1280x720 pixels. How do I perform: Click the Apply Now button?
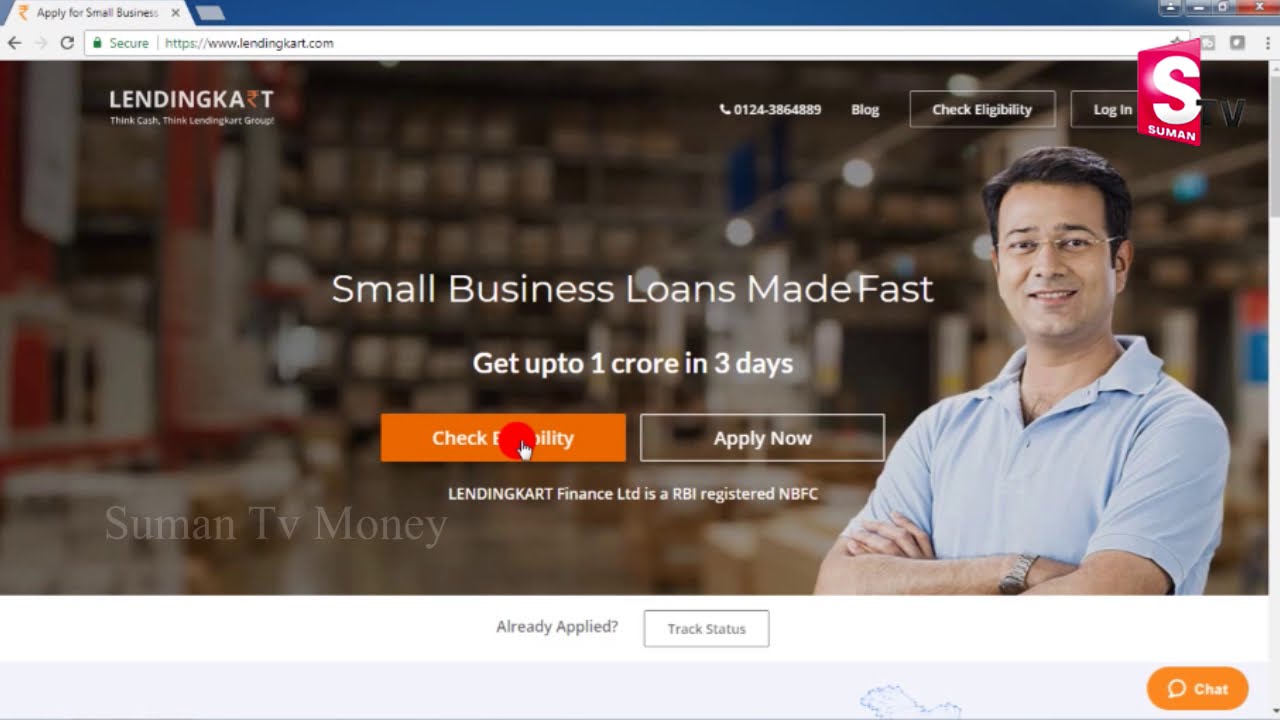762,438
